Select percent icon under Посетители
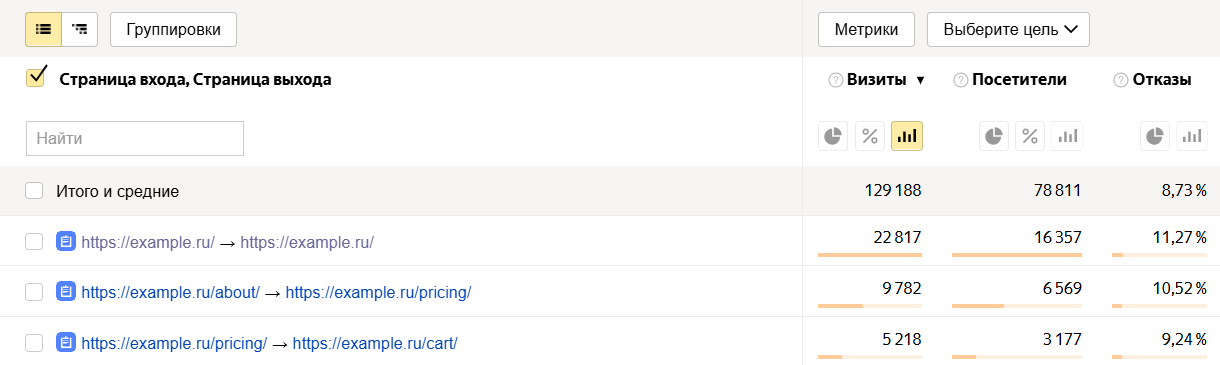 pyautogui.click(x=1030, y=136)
